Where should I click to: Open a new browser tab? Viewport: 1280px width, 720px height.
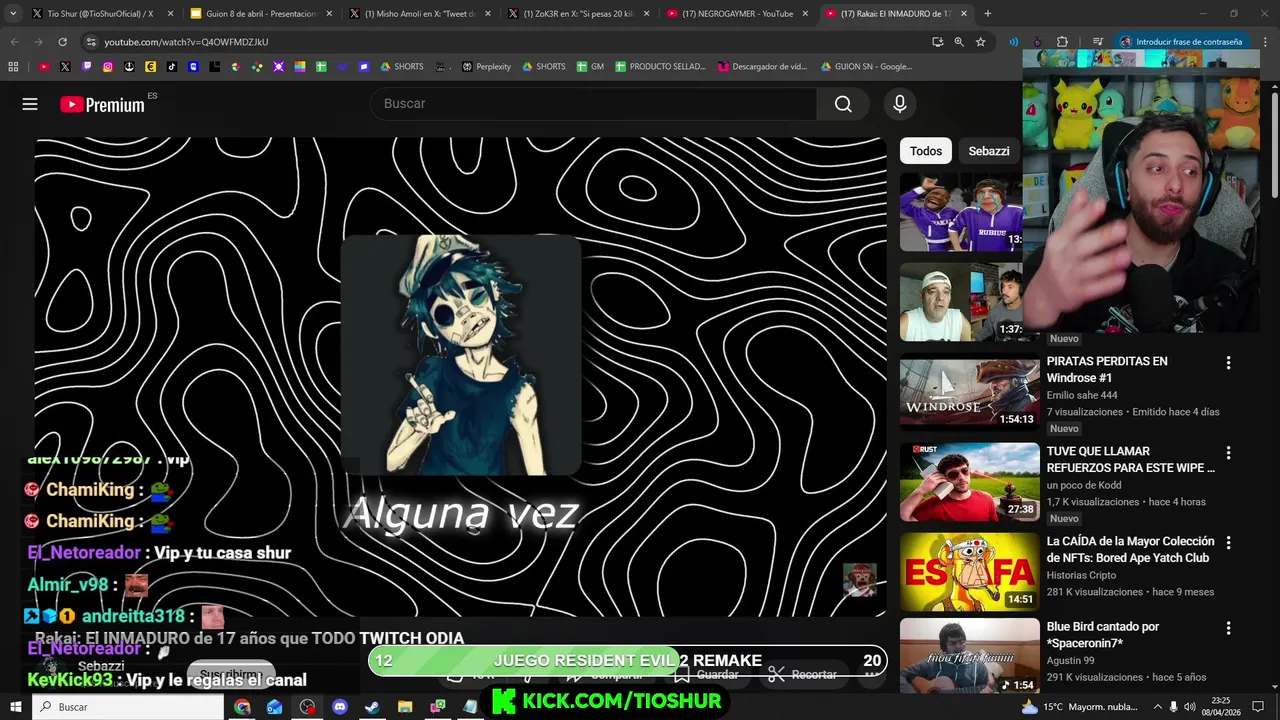988,14
